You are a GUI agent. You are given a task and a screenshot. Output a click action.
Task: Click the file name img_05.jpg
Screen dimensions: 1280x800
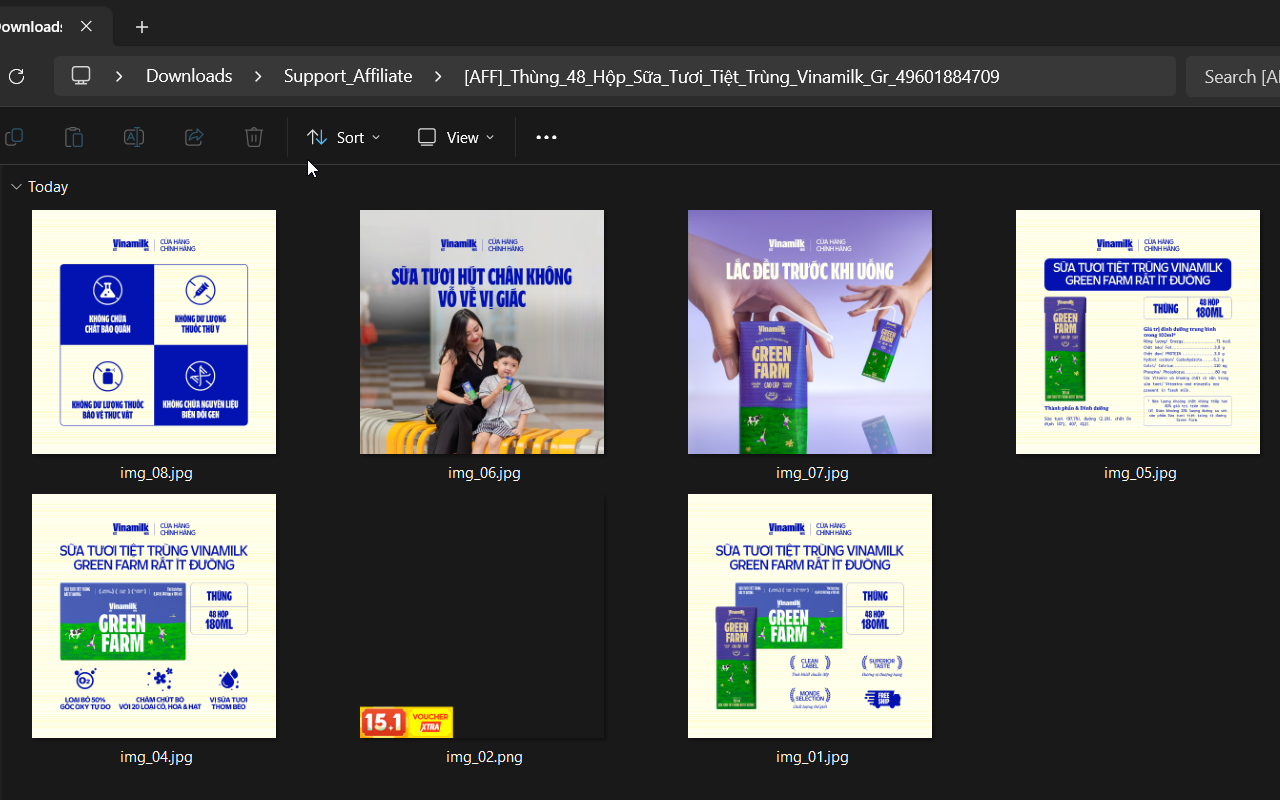click(1140, 473)
